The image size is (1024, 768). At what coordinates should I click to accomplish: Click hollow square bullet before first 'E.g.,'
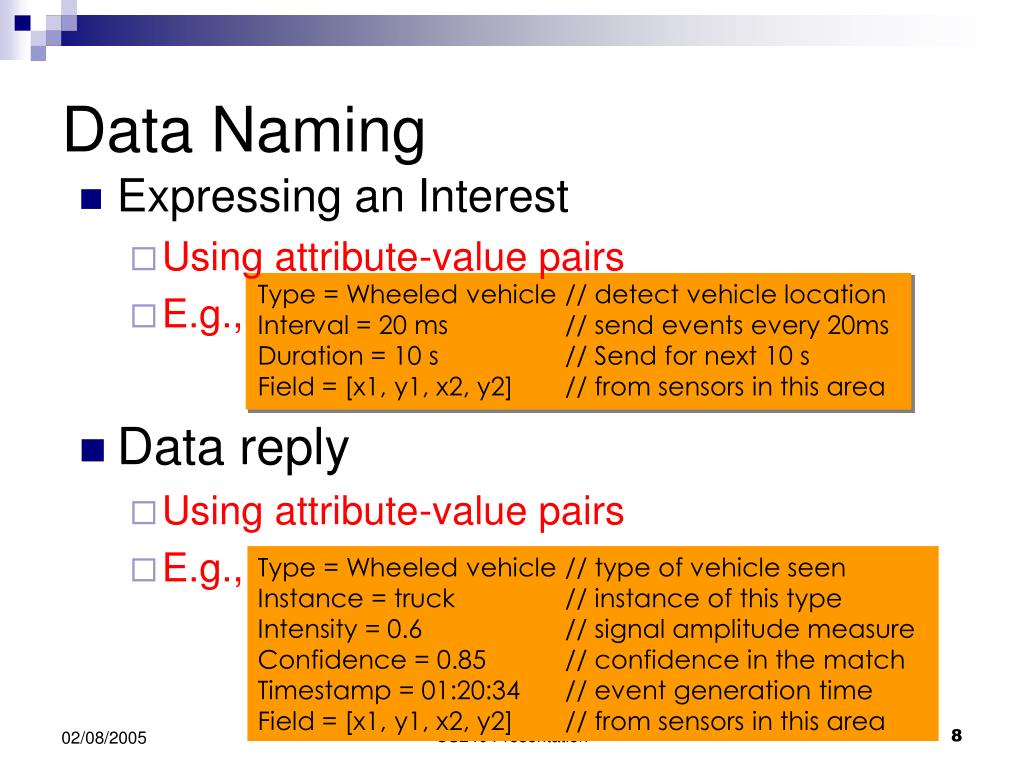(144, 316)
